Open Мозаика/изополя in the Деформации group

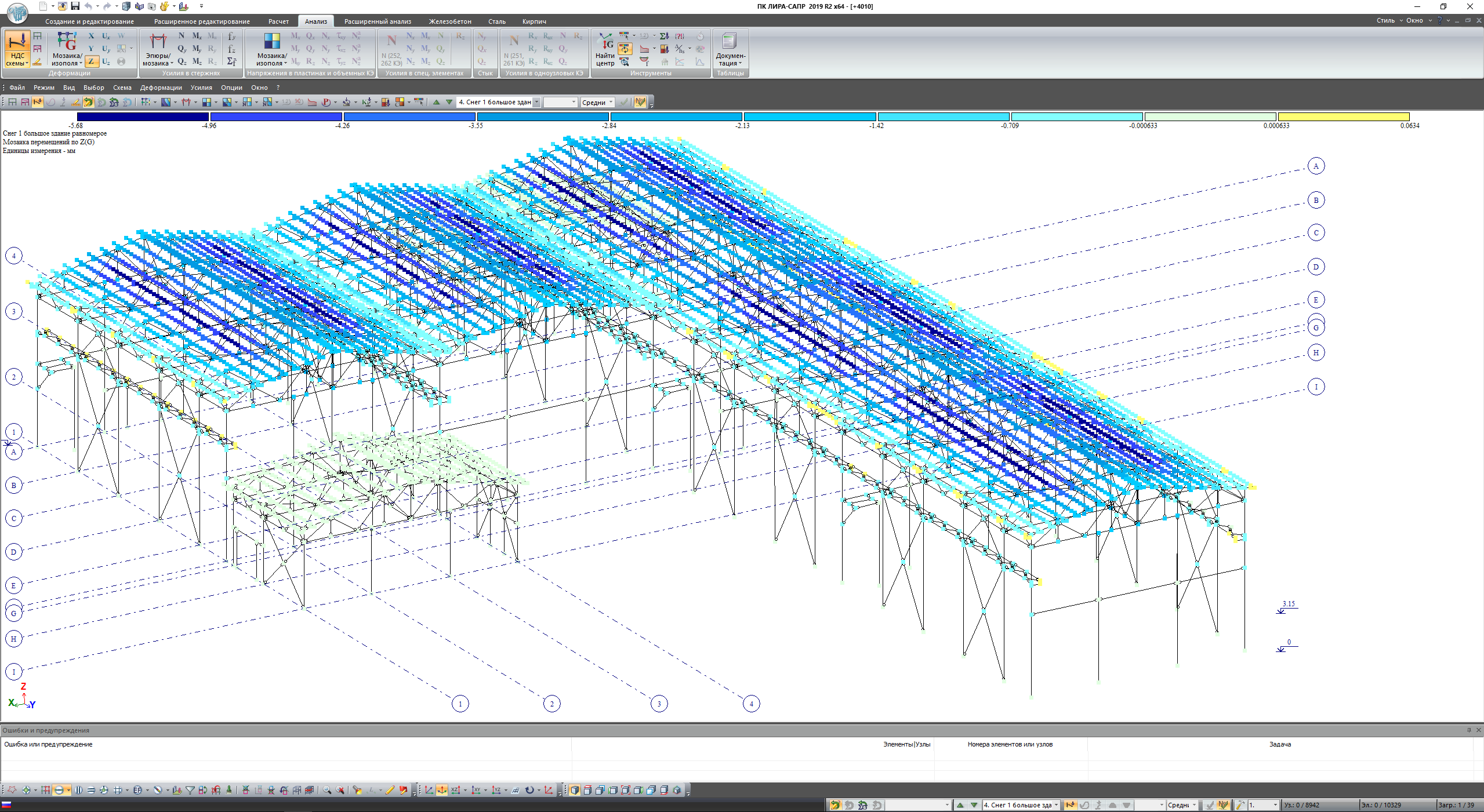pos(67,49)
